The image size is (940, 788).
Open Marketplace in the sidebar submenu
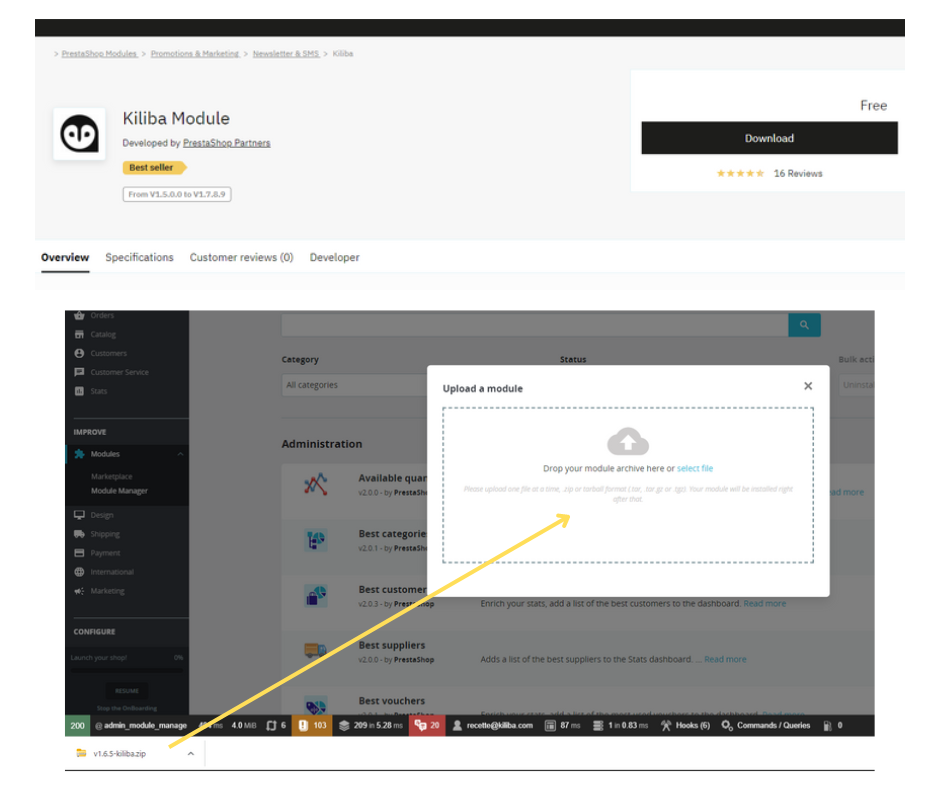[112, 477]
